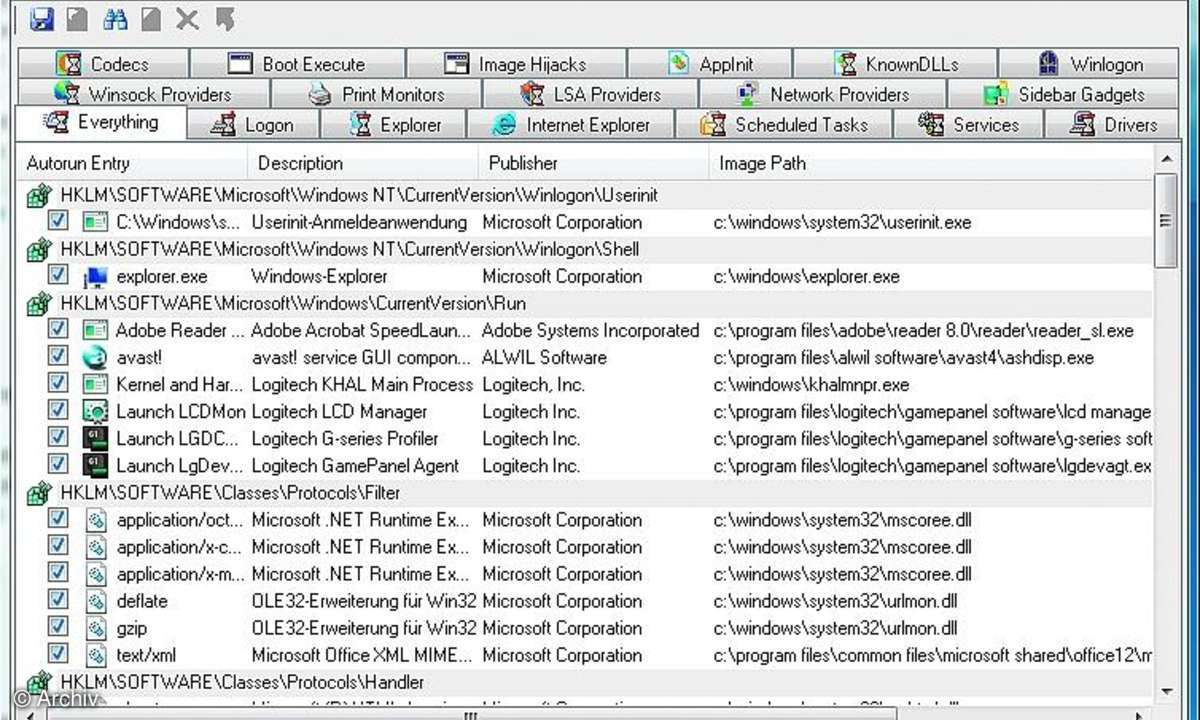Screen dimensions: 1200x720
Task: Open the Winsock Providers tab
Action: click(x=148, y=94)
